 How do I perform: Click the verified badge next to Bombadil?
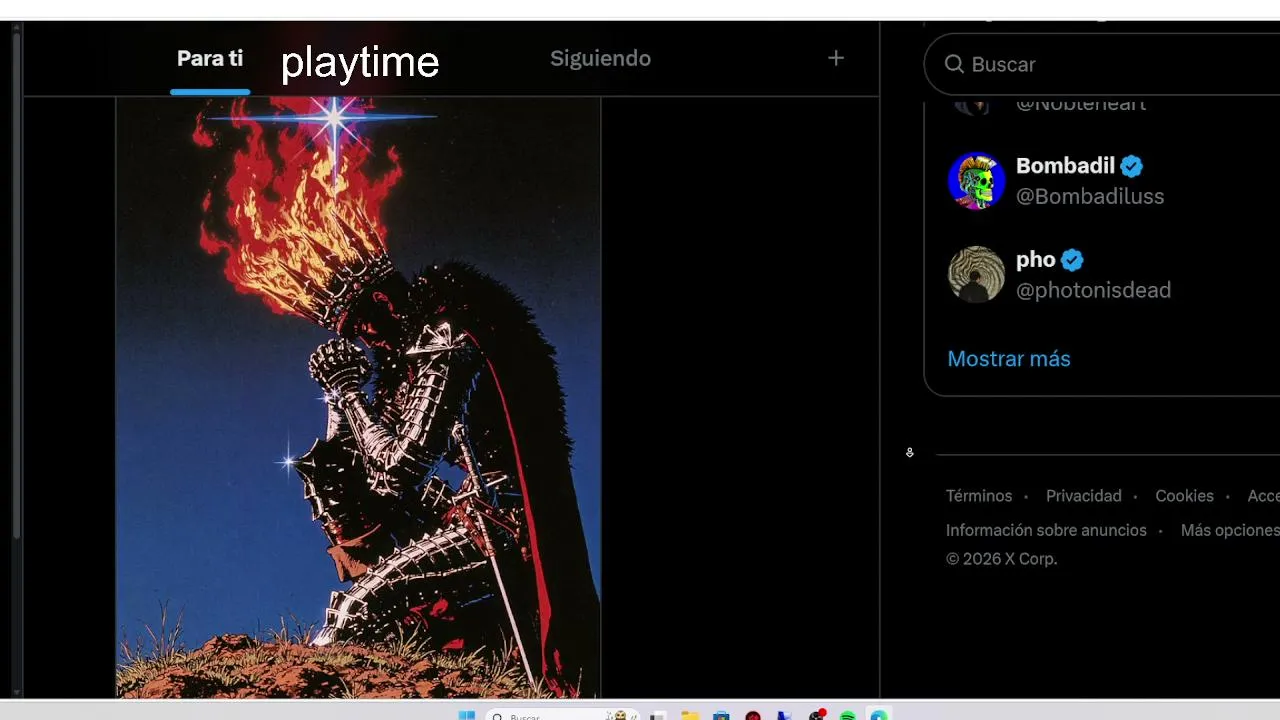(x=1131, y=166)
